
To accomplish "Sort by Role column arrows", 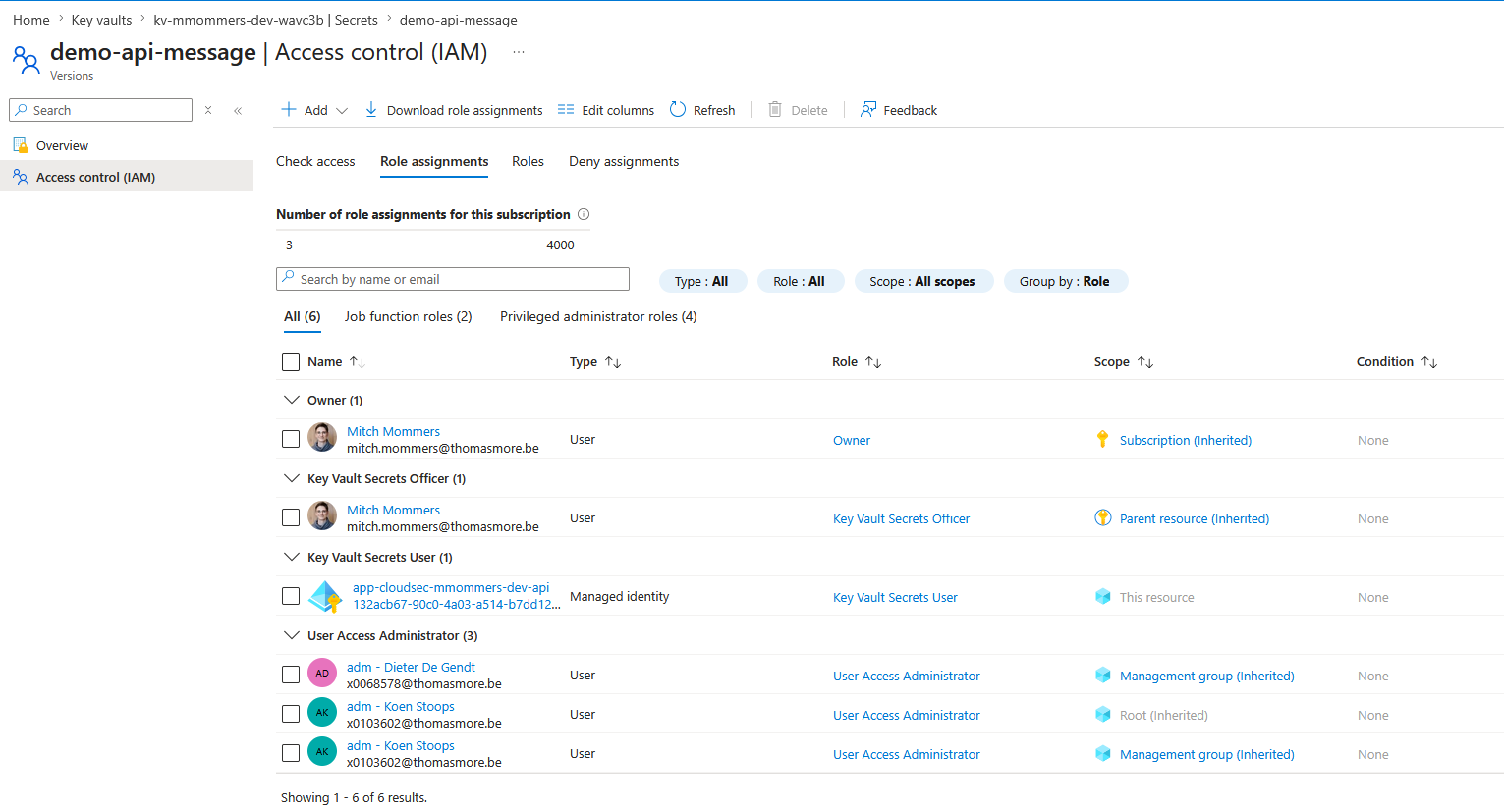I will 873,362.
